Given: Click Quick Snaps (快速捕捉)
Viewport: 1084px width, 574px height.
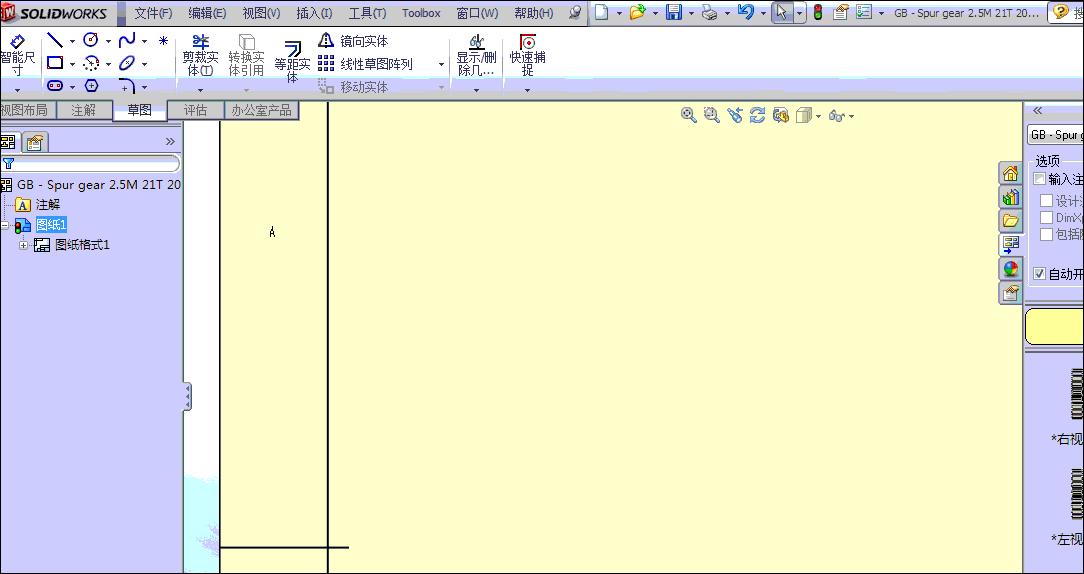Looking at the screenshot, I should [527, 55].
